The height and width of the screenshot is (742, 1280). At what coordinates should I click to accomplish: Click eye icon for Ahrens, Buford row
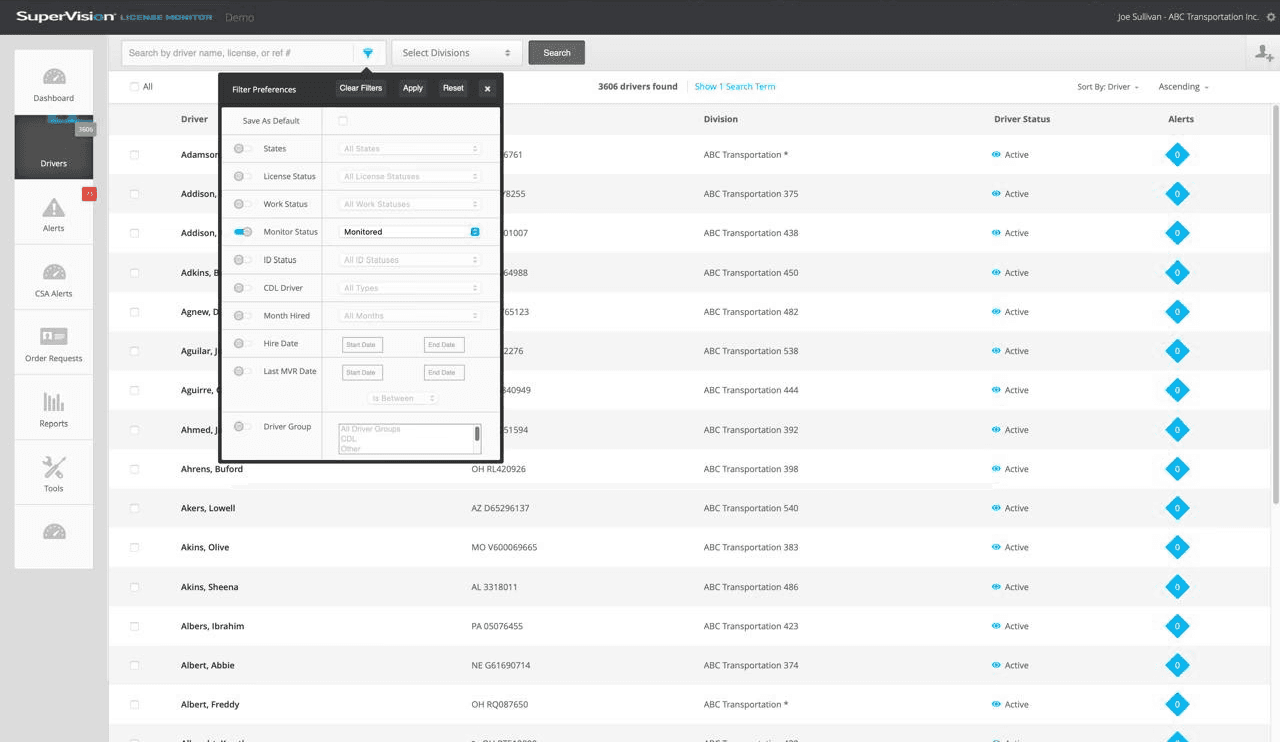[996, 469]
